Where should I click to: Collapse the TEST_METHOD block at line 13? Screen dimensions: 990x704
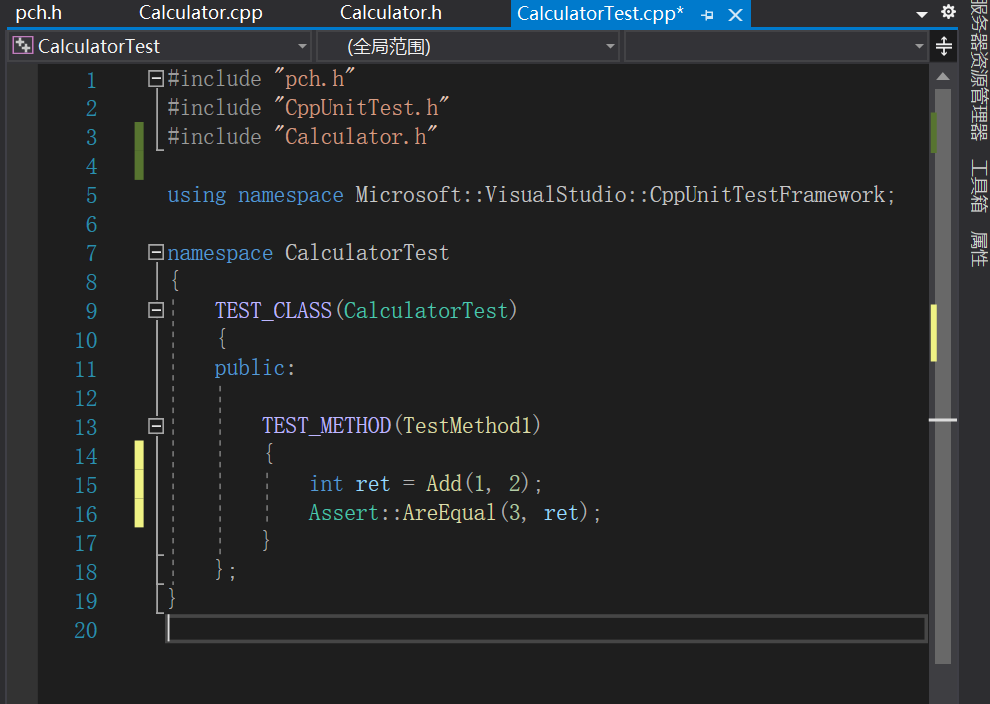click(x=155, y=426)
